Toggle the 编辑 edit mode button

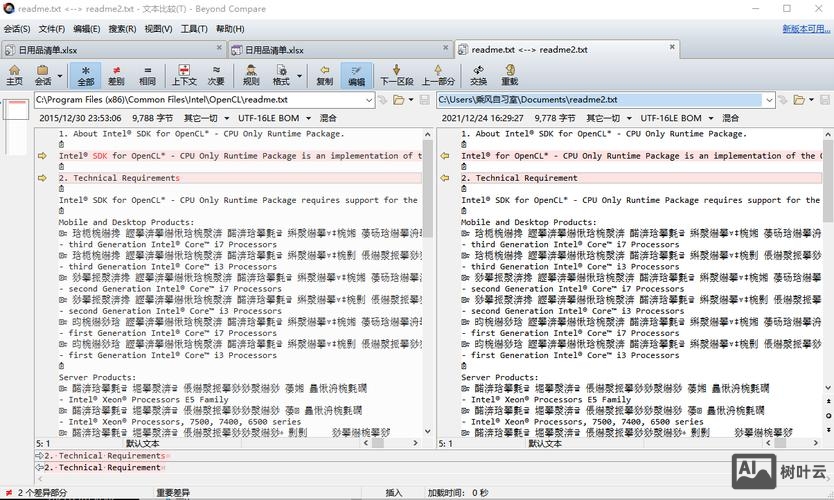pyautogui.click(x=356, y=75)
